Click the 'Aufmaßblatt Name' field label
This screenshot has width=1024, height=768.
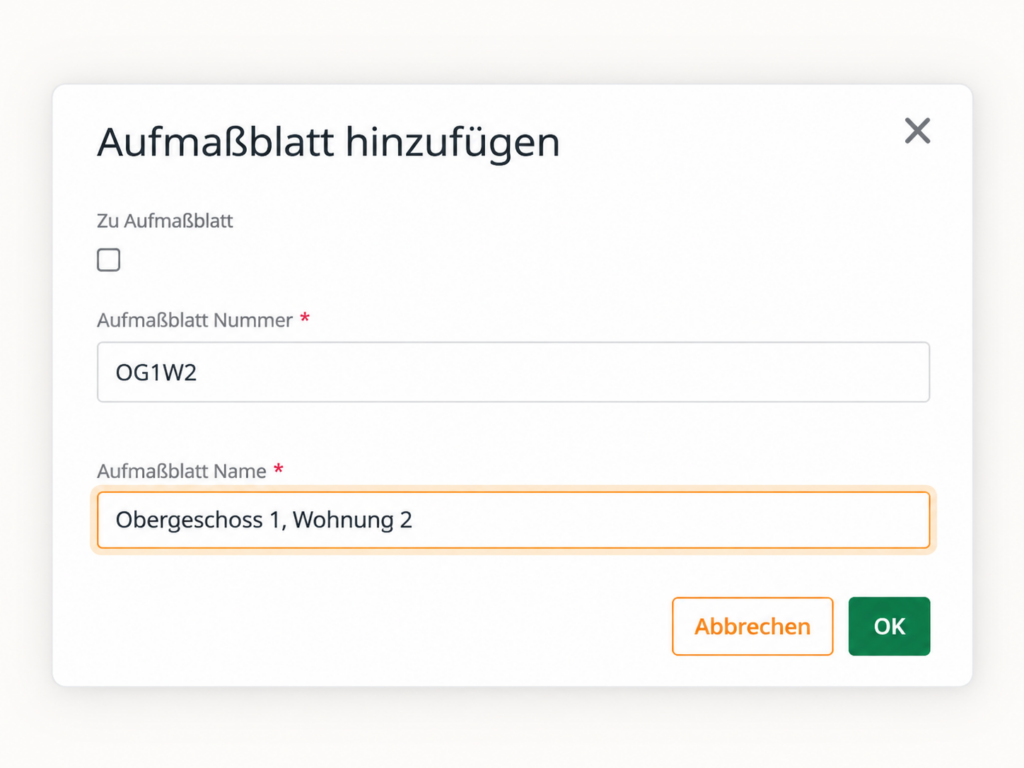[182, 471]
